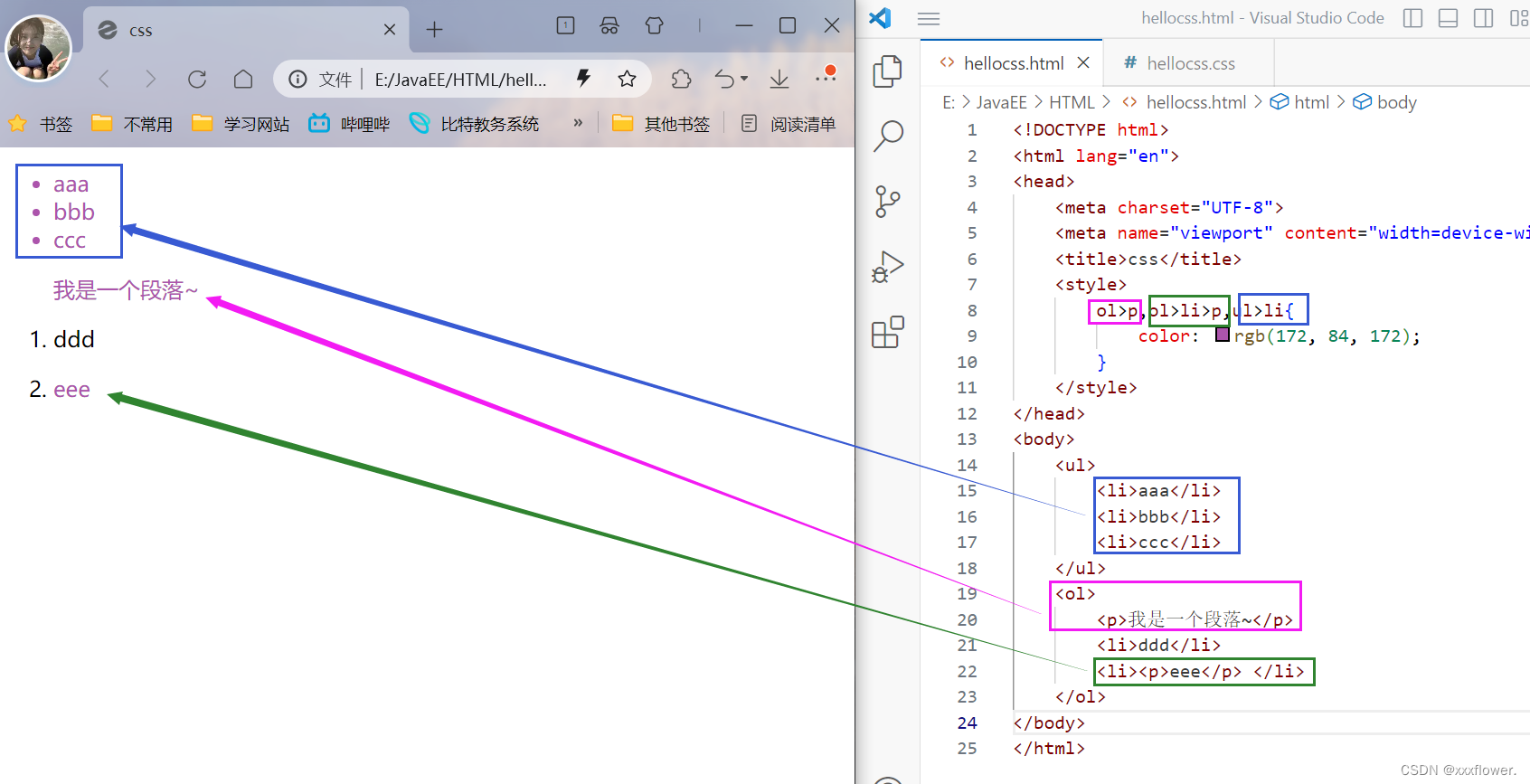Click the </style> closing tag line
The width and height of the screenshot is (1530, 784).
tap(1096, 387)
